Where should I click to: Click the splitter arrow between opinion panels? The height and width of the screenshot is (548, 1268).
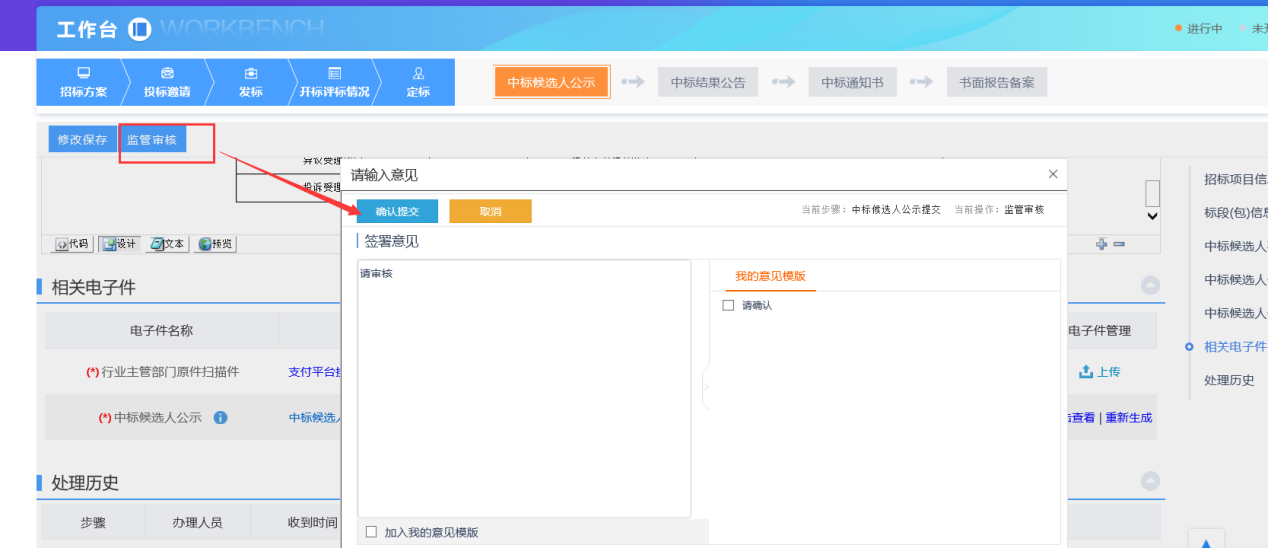[705, 387]
